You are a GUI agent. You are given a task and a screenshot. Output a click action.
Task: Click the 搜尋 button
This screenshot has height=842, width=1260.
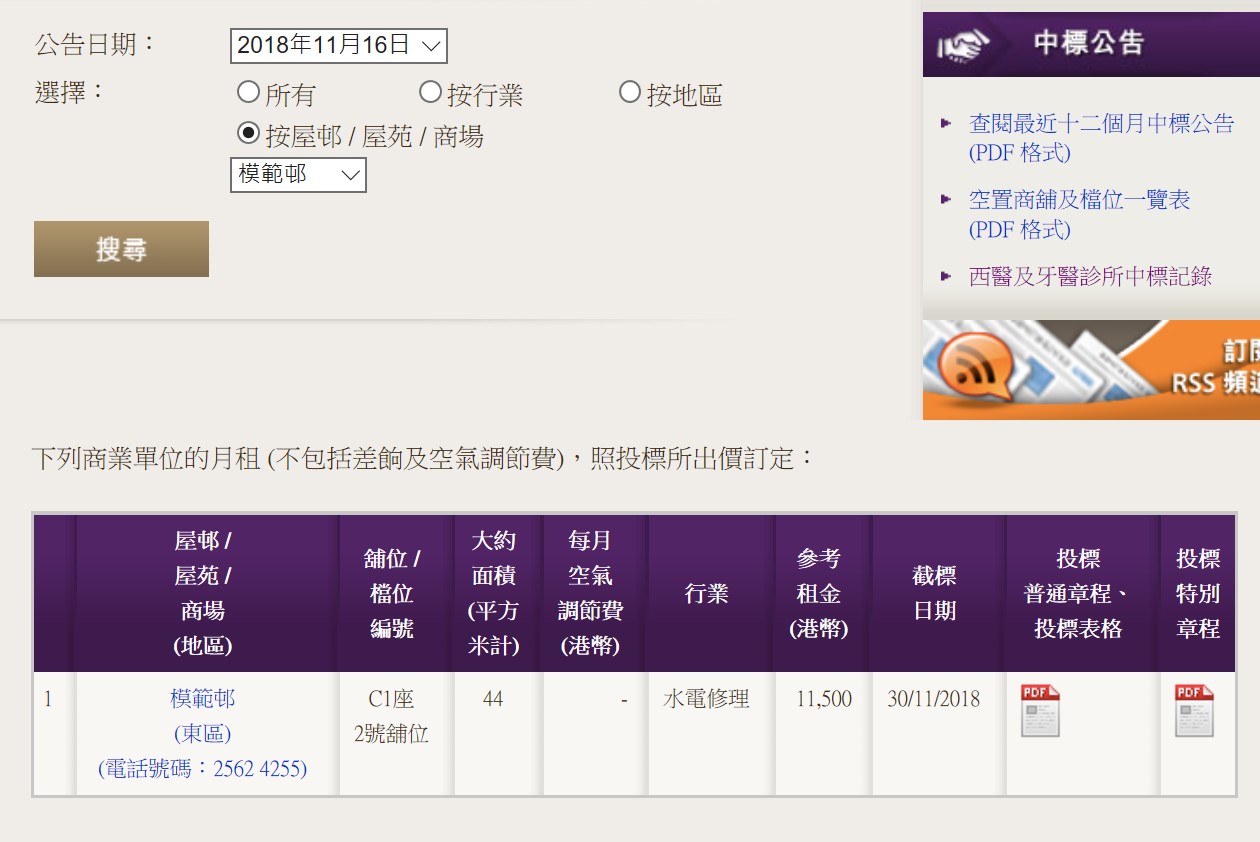coord(121,249)
